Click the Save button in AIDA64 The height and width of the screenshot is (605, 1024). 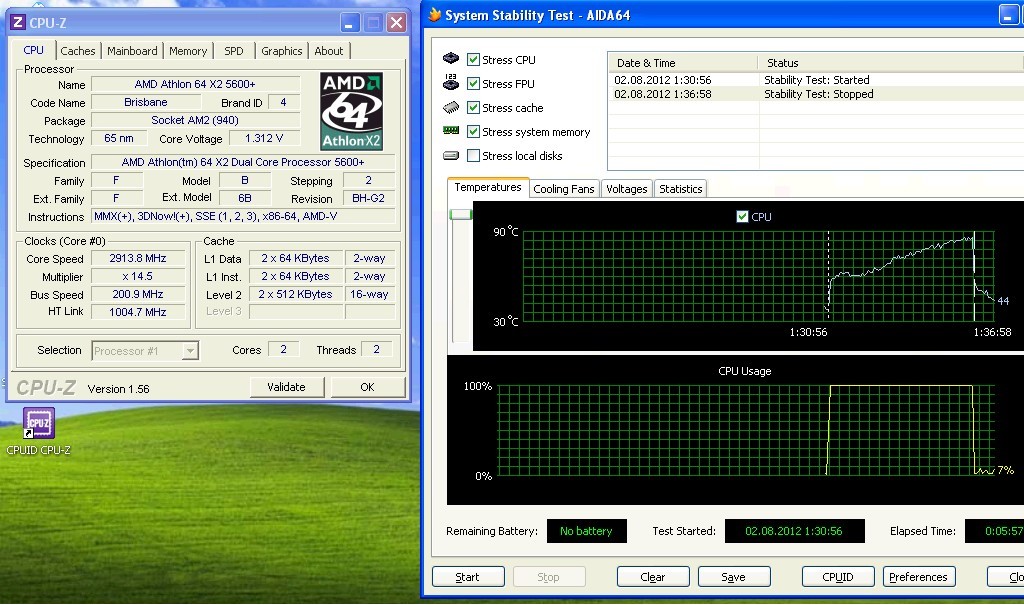(x=734, y=577)
